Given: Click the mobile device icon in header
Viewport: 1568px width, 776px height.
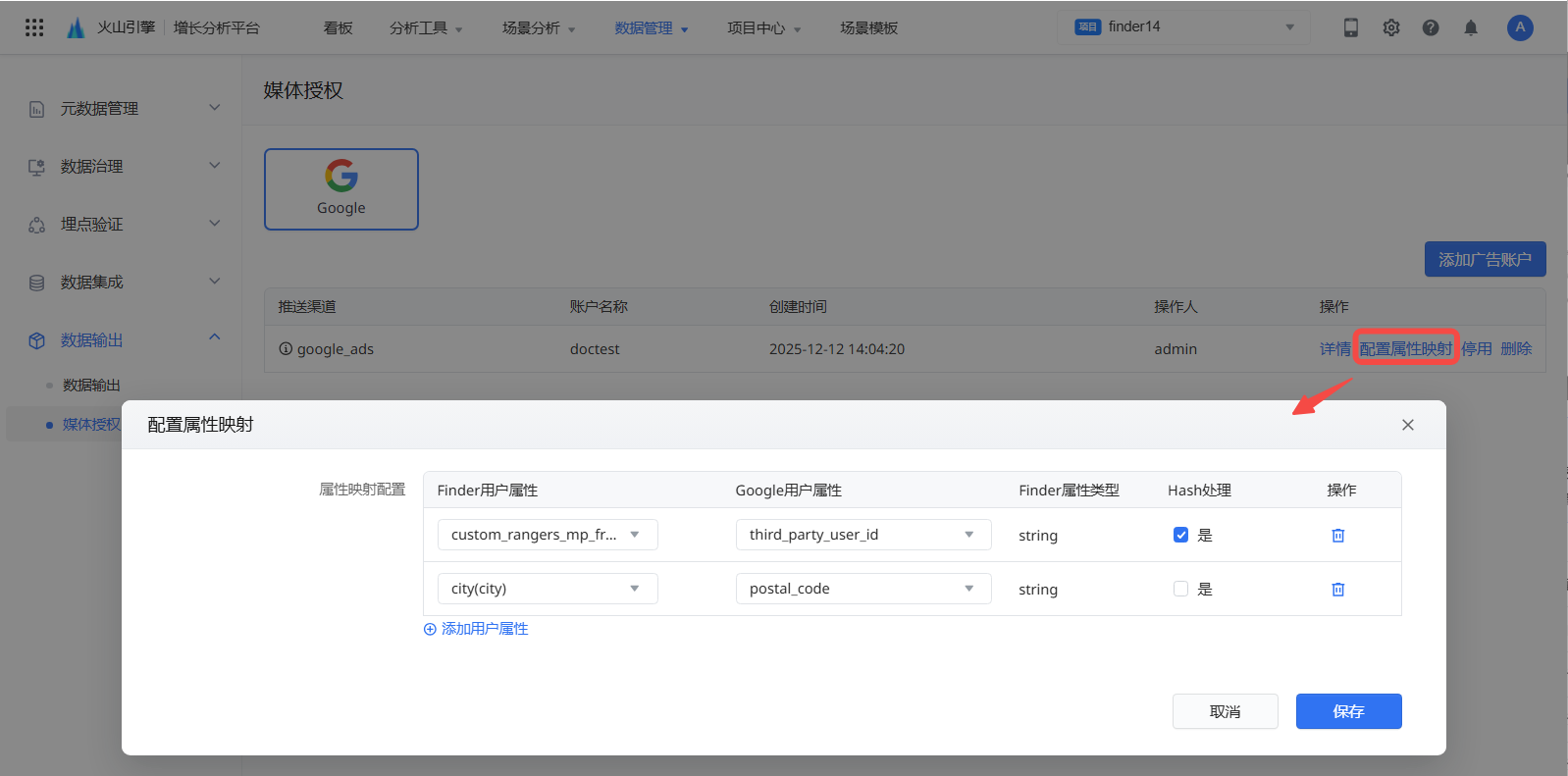Looking at the screenshot, I should pos(1351,27).
